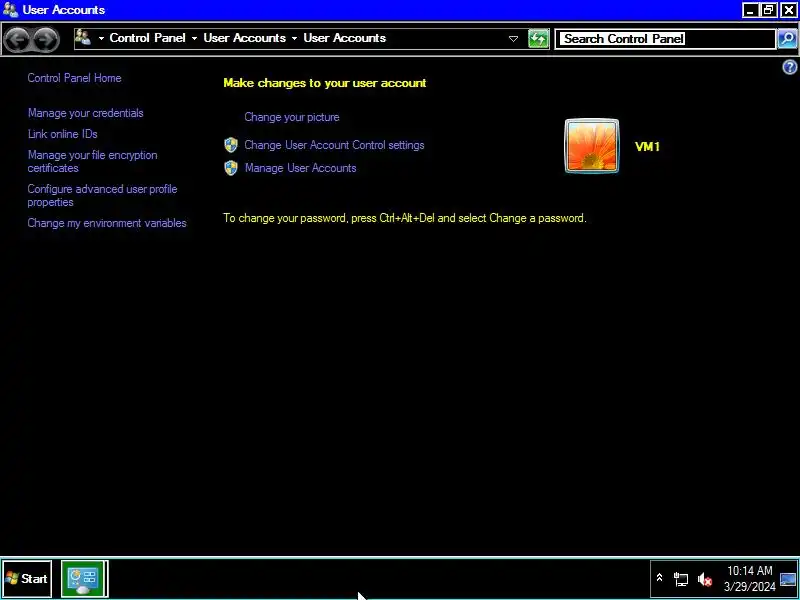
Task: Restore down the User Accounts window
Action: coord(768,10)
